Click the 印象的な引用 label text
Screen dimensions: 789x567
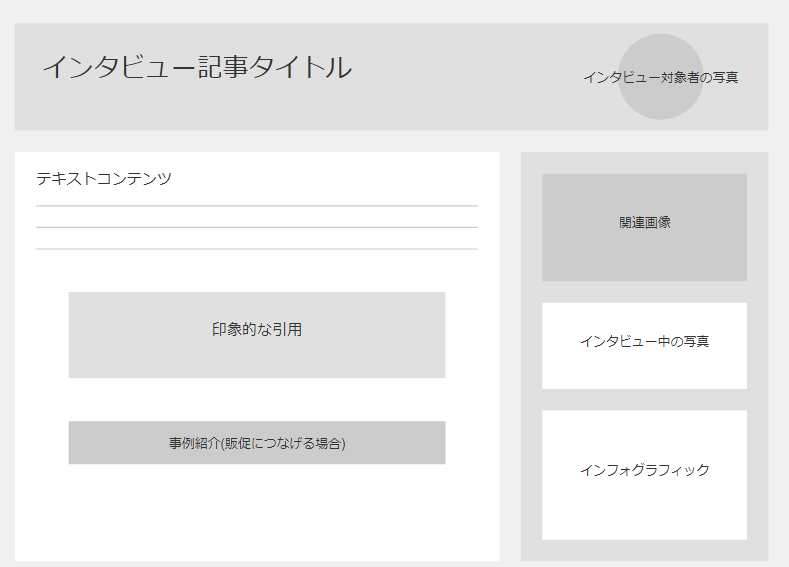(256, 330)
